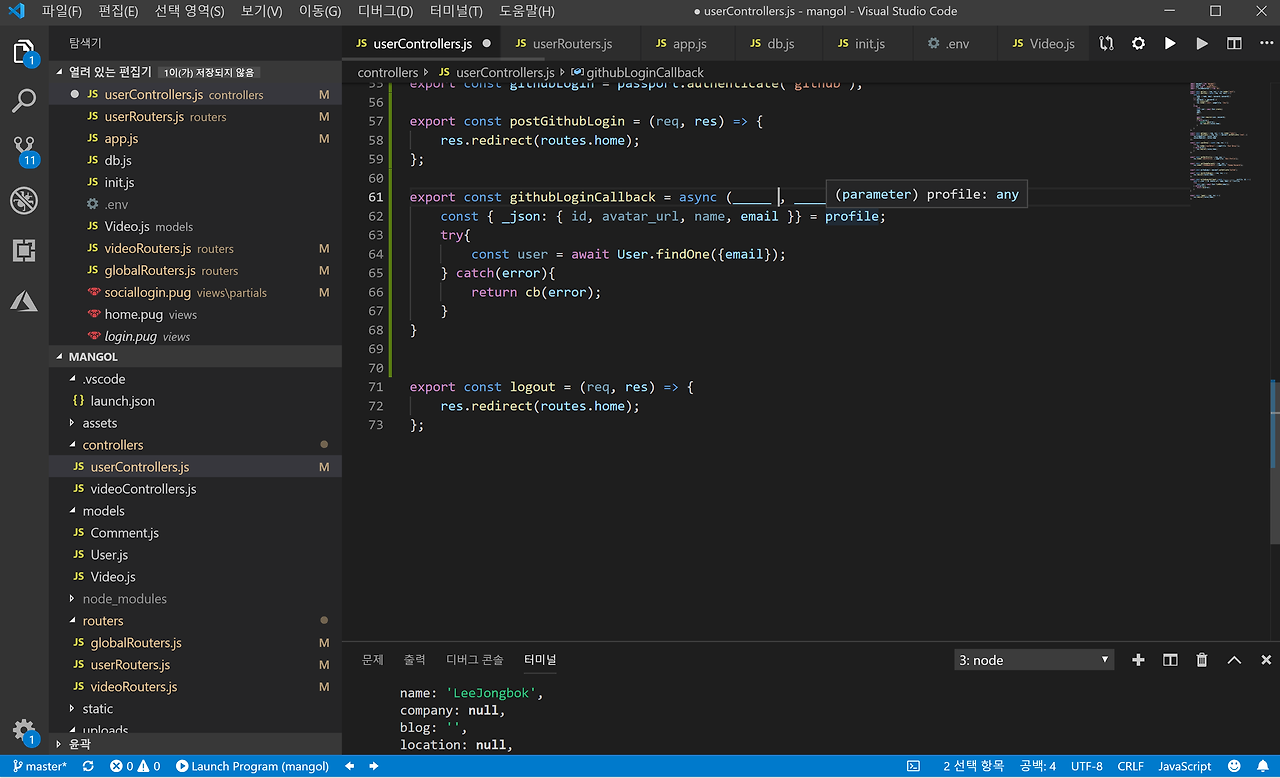Image resolution: width=1280 pixels, height=778 pixels.
Task: Collapse the controllers folder
Action: point(112,445)
